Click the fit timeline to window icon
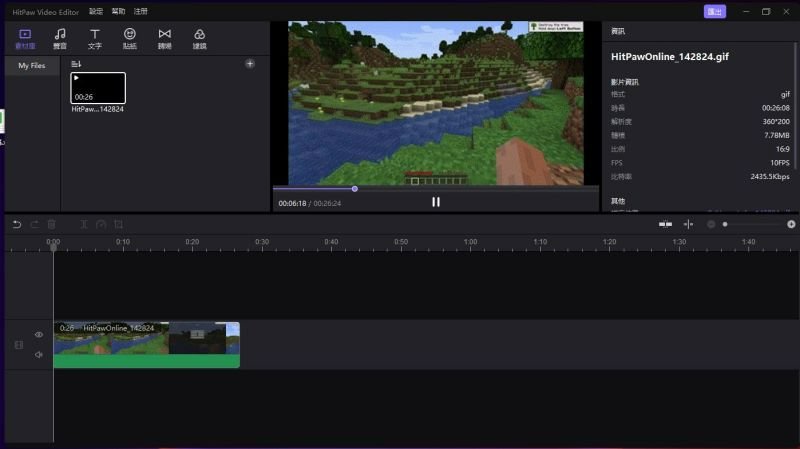Viewport: 800px width, 449px height. 665,224
